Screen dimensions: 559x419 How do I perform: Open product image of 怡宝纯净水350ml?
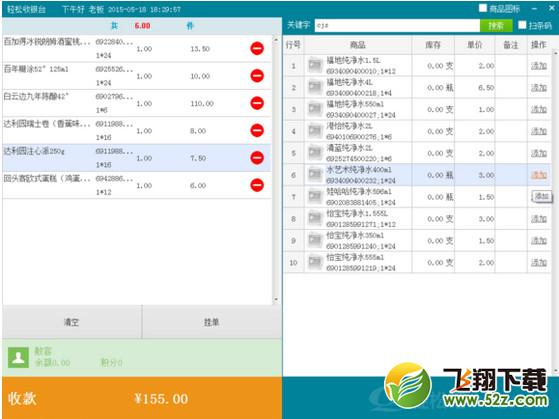315,240
